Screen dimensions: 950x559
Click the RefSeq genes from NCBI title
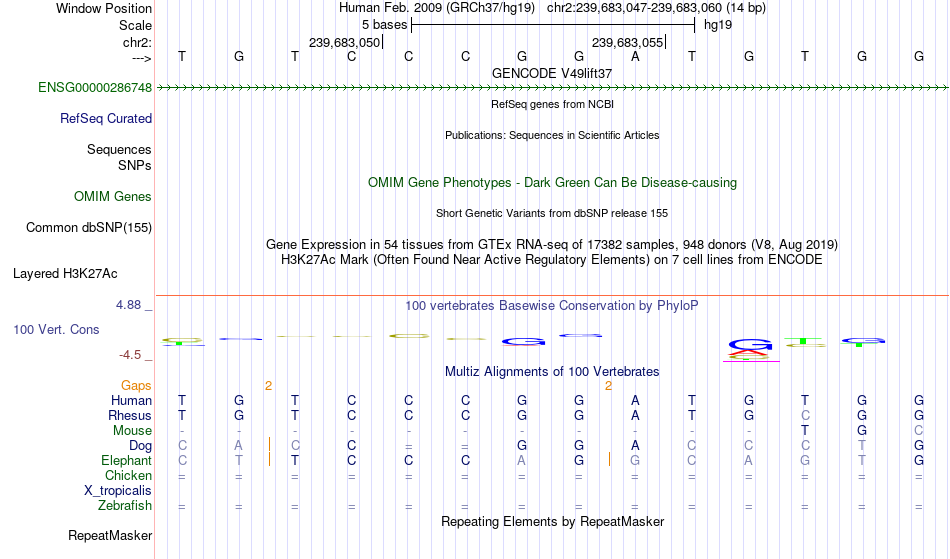(x=553, y=104)
